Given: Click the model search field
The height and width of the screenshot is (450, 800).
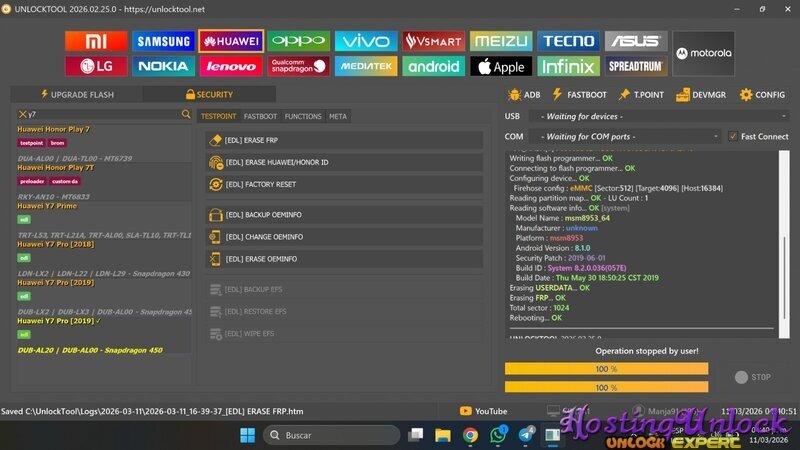Looking at the screenshot, I should coord(102,115).
